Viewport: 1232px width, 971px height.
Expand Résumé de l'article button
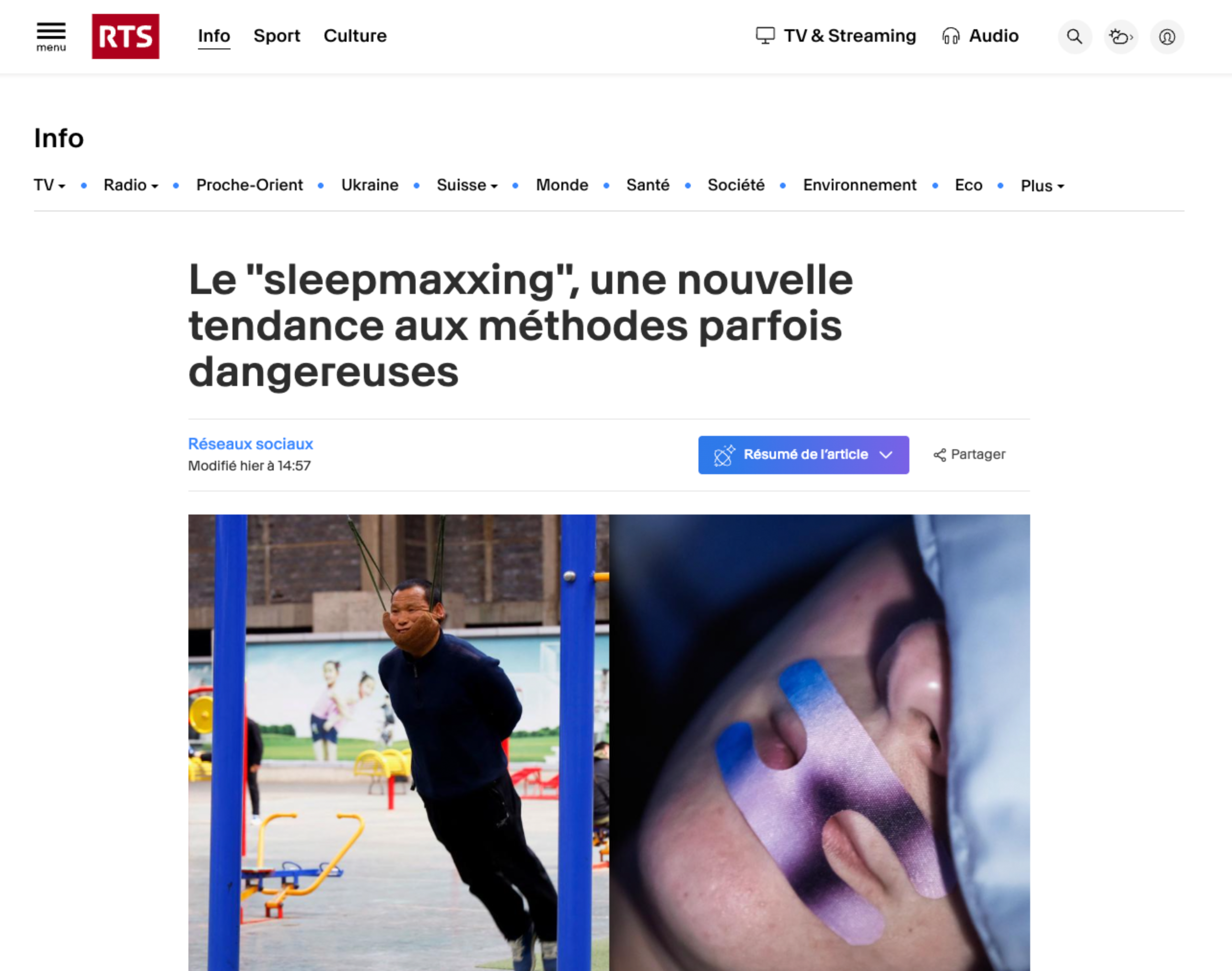(803, 455)
